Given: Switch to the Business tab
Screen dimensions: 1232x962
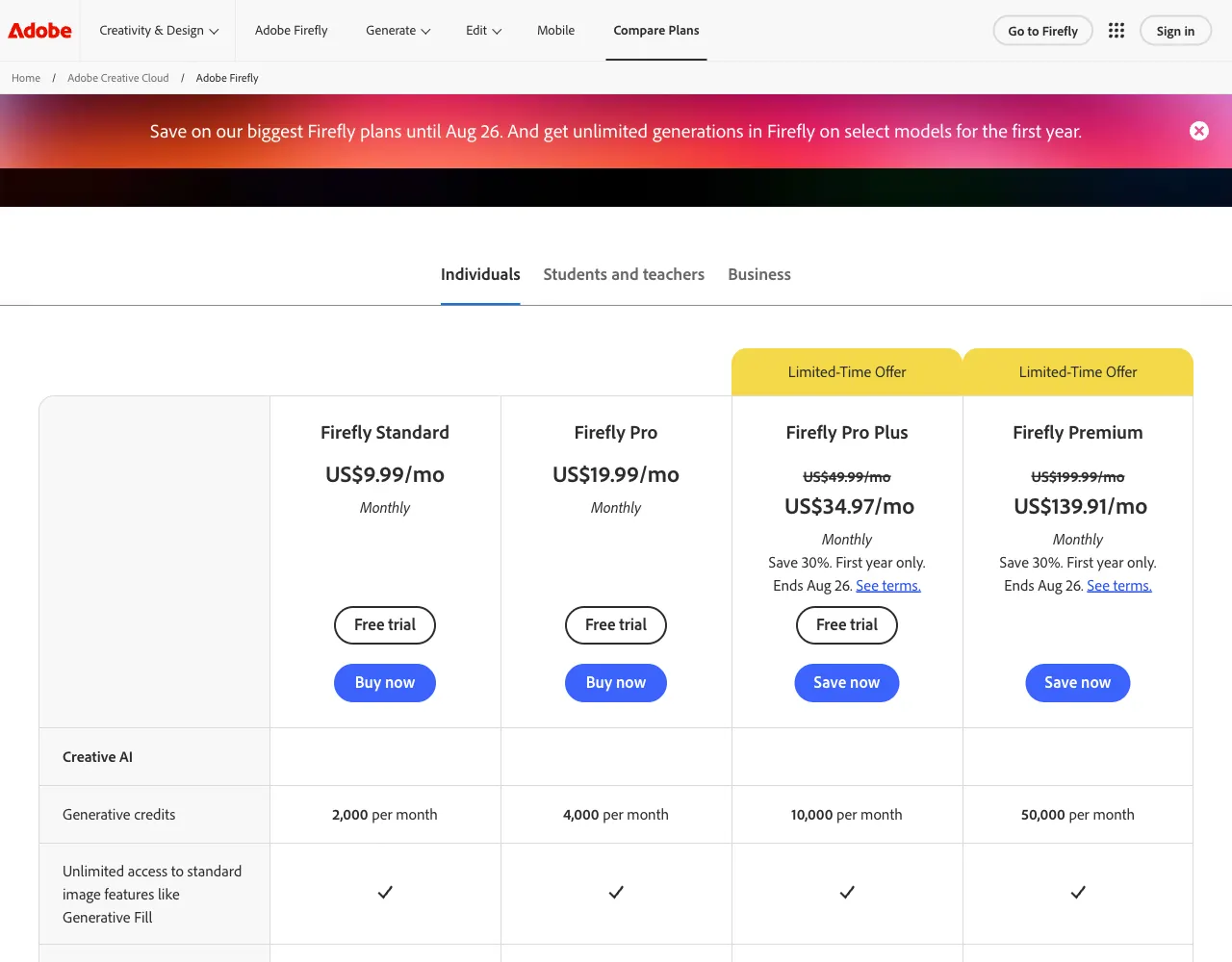Looking at the screenshot, I should click(x=759, y=274).
